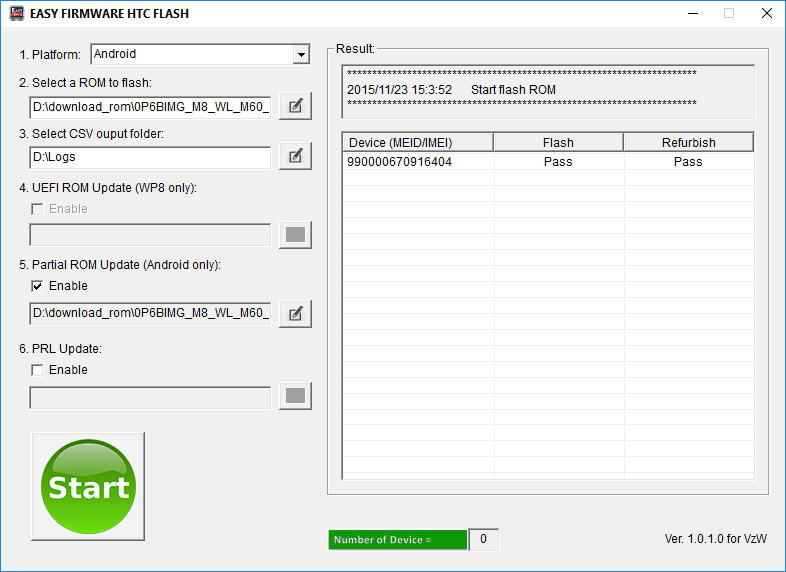Image resolution: width=786 pixels, height=572 pixels.
Task: Click the browse icon for ROM to flash
Action: [295, 106]
